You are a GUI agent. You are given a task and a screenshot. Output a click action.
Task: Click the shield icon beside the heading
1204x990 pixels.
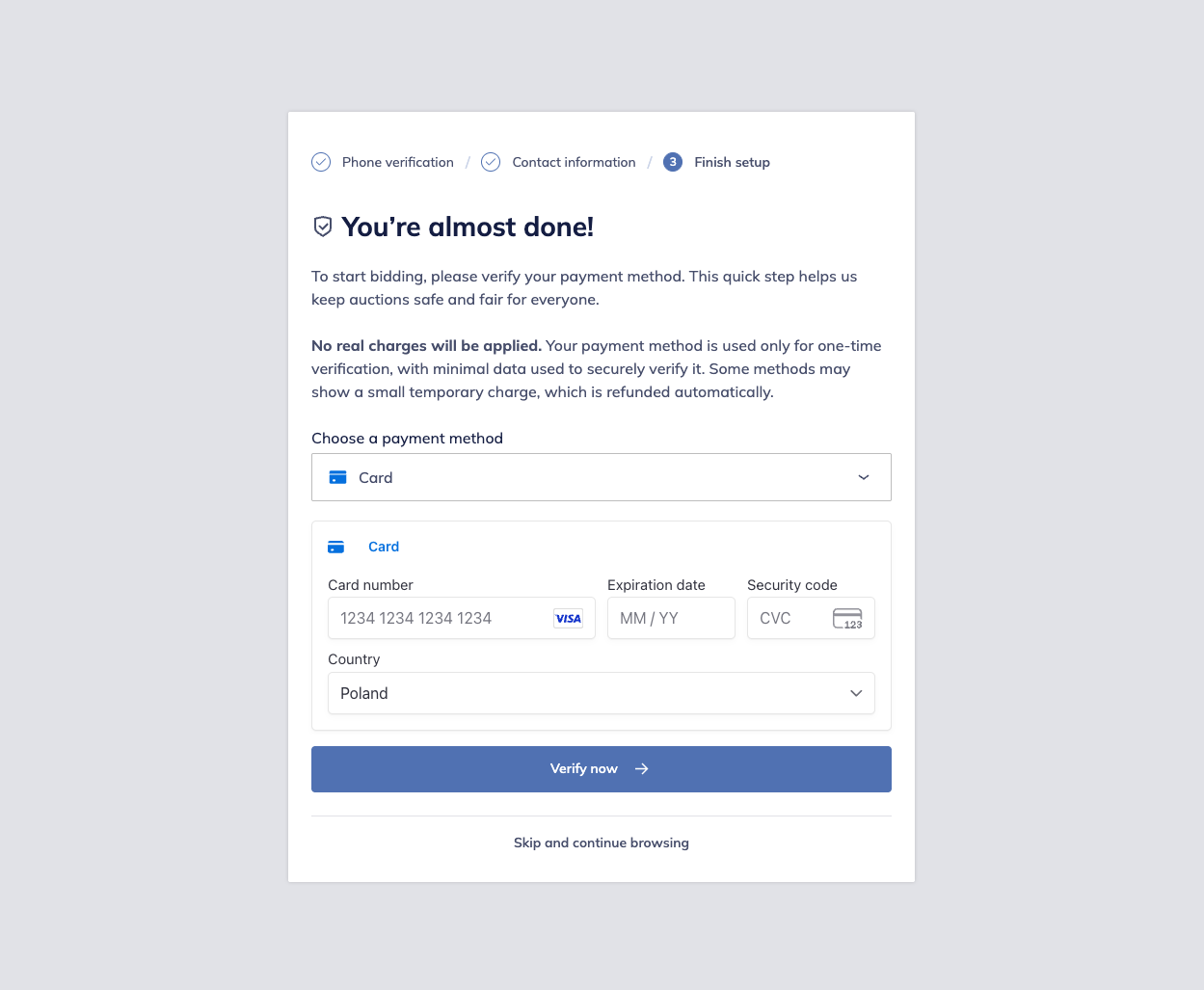tap(323, 227)
